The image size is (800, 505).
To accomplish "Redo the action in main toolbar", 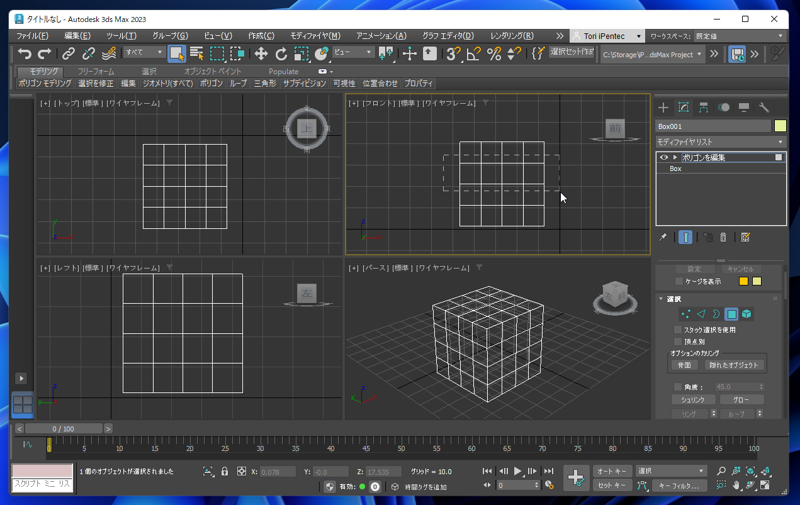I will [45, 54].
